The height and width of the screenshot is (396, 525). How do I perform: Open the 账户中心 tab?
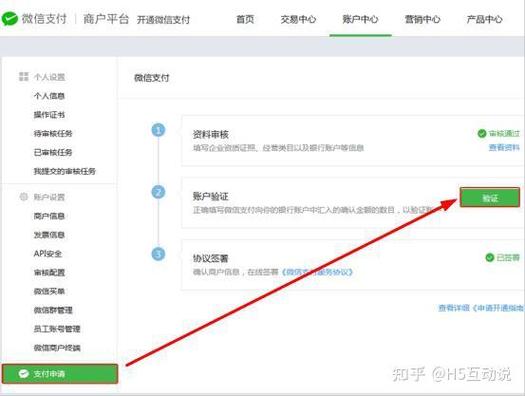360,20
